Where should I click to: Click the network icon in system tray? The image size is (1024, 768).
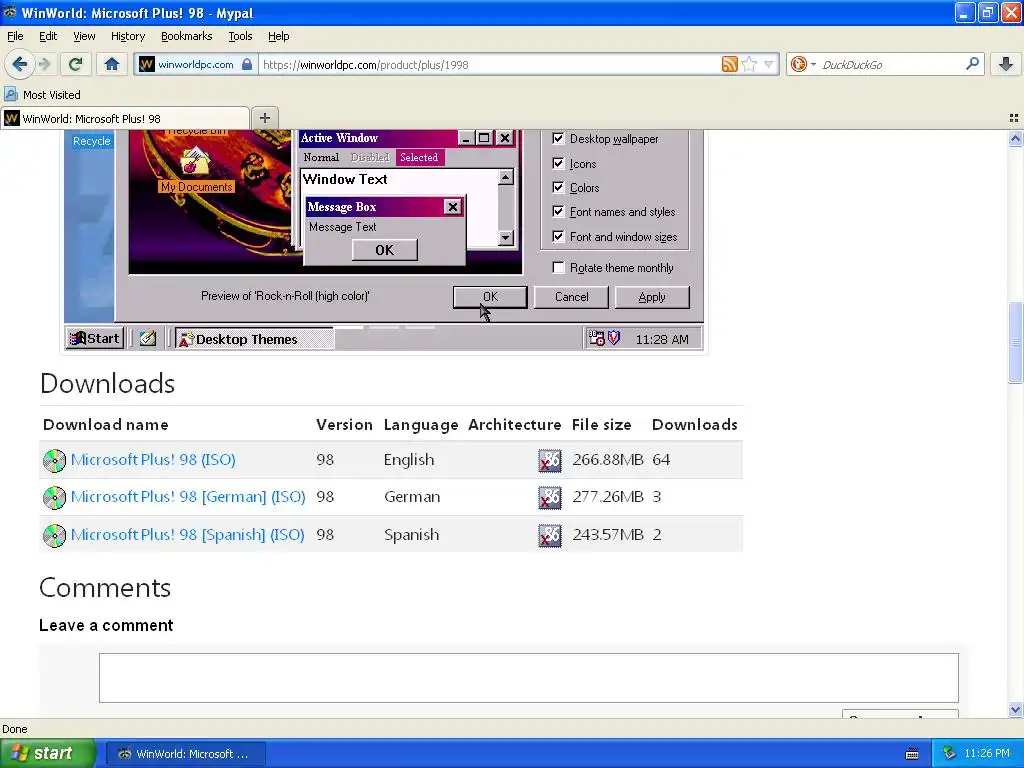(x=950, y=754)
